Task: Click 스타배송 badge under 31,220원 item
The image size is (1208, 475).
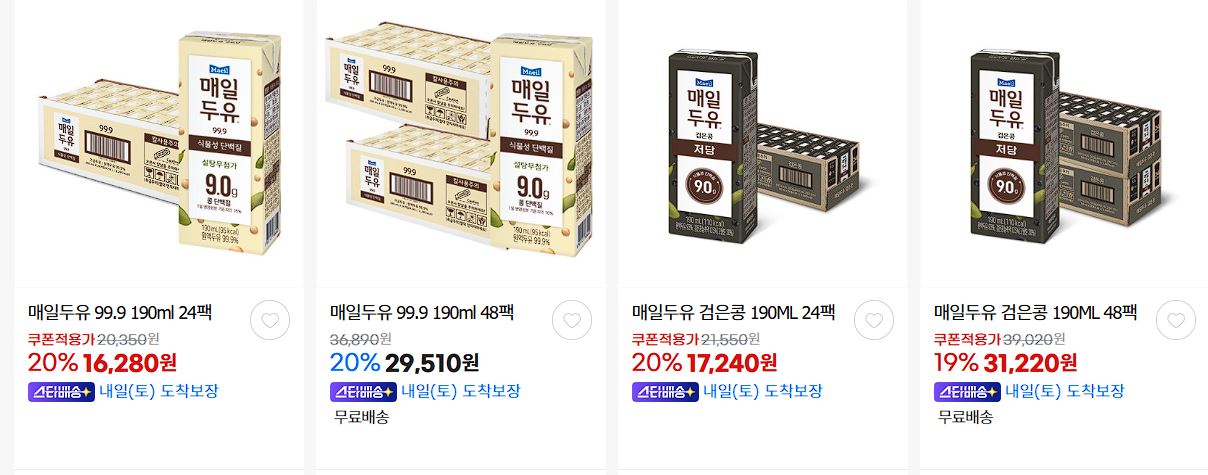Action: coord(967,391)
